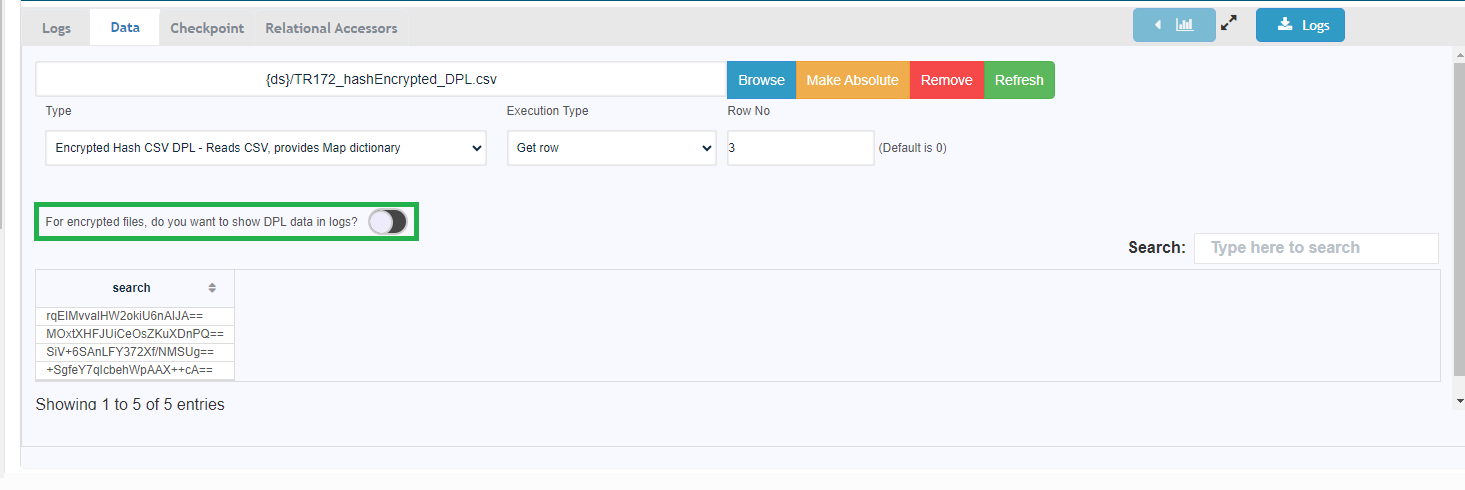The width and height of the screenshot is (1465, 490).
Task: Switch to the Logs tab
Action: [56, 28]
